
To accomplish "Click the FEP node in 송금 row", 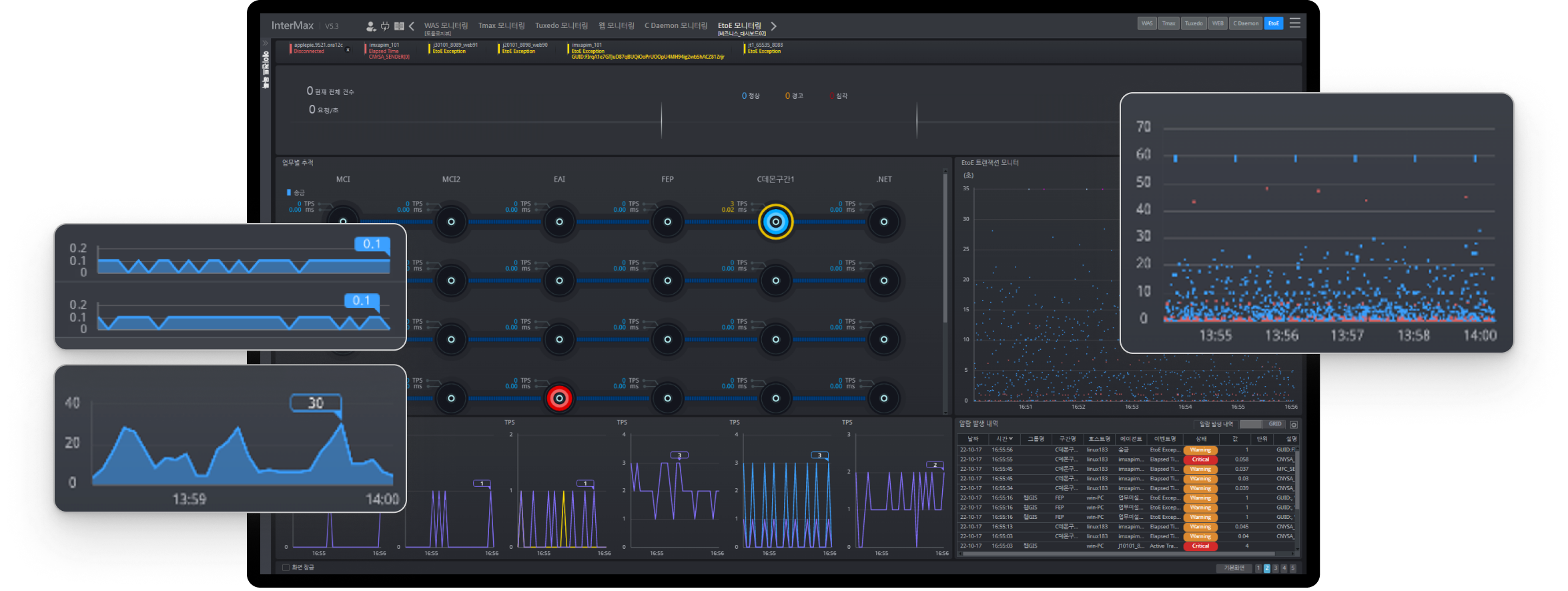I will coord(667,222).
